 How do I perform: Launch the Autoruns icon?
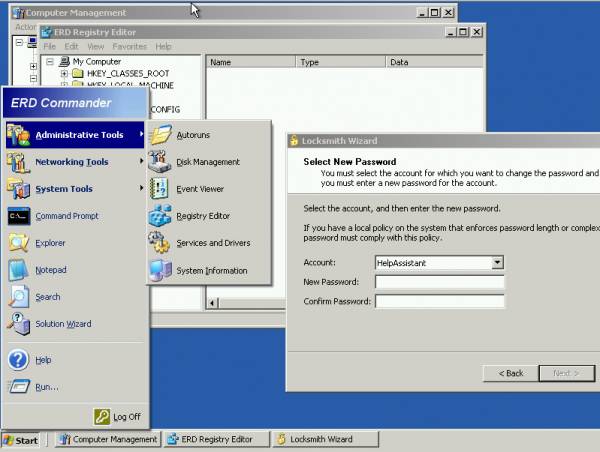pos(161,135)
